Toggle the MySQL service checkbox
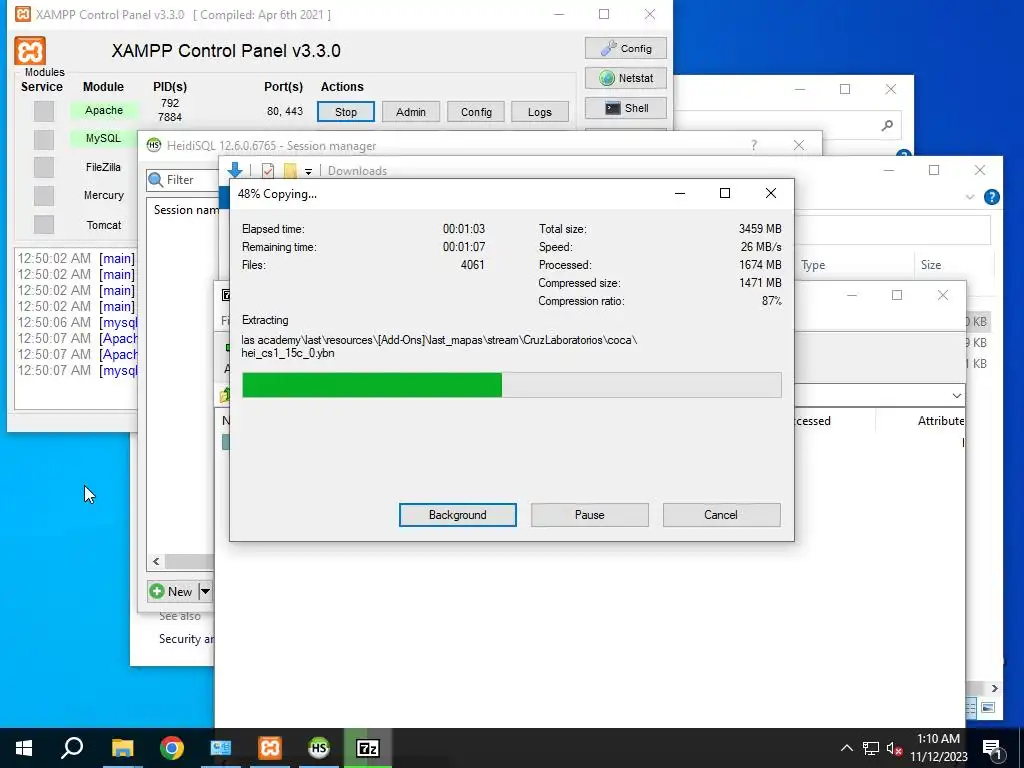The width and height of the screenshot is (1024, 768). pos(44,139)
